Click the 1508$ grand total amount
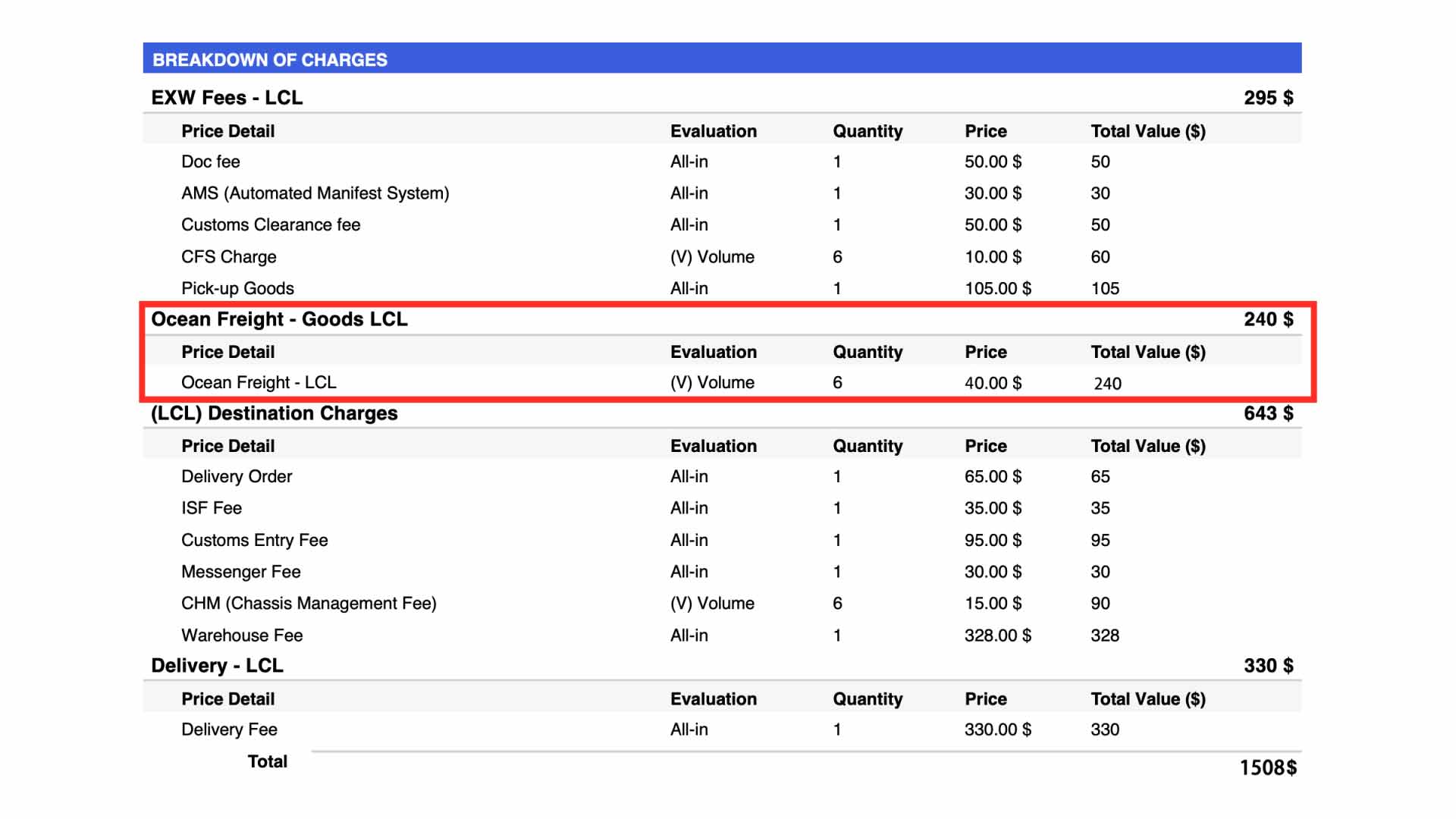This screenshot has height=819, width=1456. pos(1268,767)
